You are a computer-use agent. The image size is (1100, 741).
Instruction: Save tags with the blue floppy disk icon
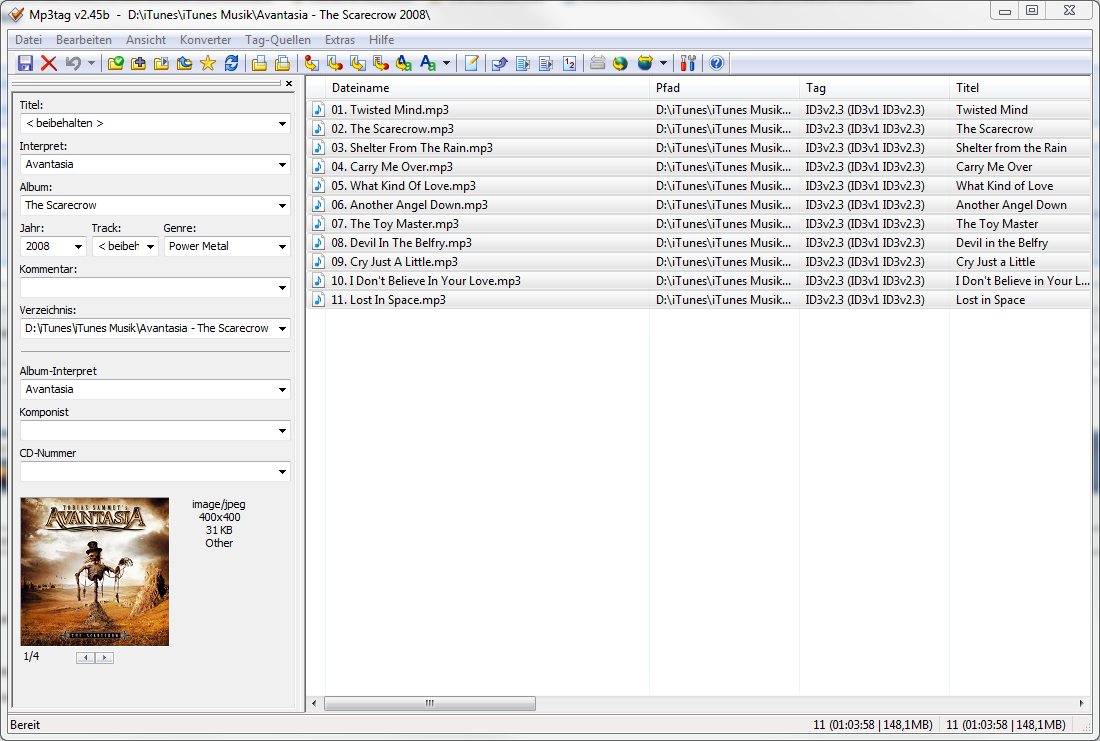click(x=25, y=63)
